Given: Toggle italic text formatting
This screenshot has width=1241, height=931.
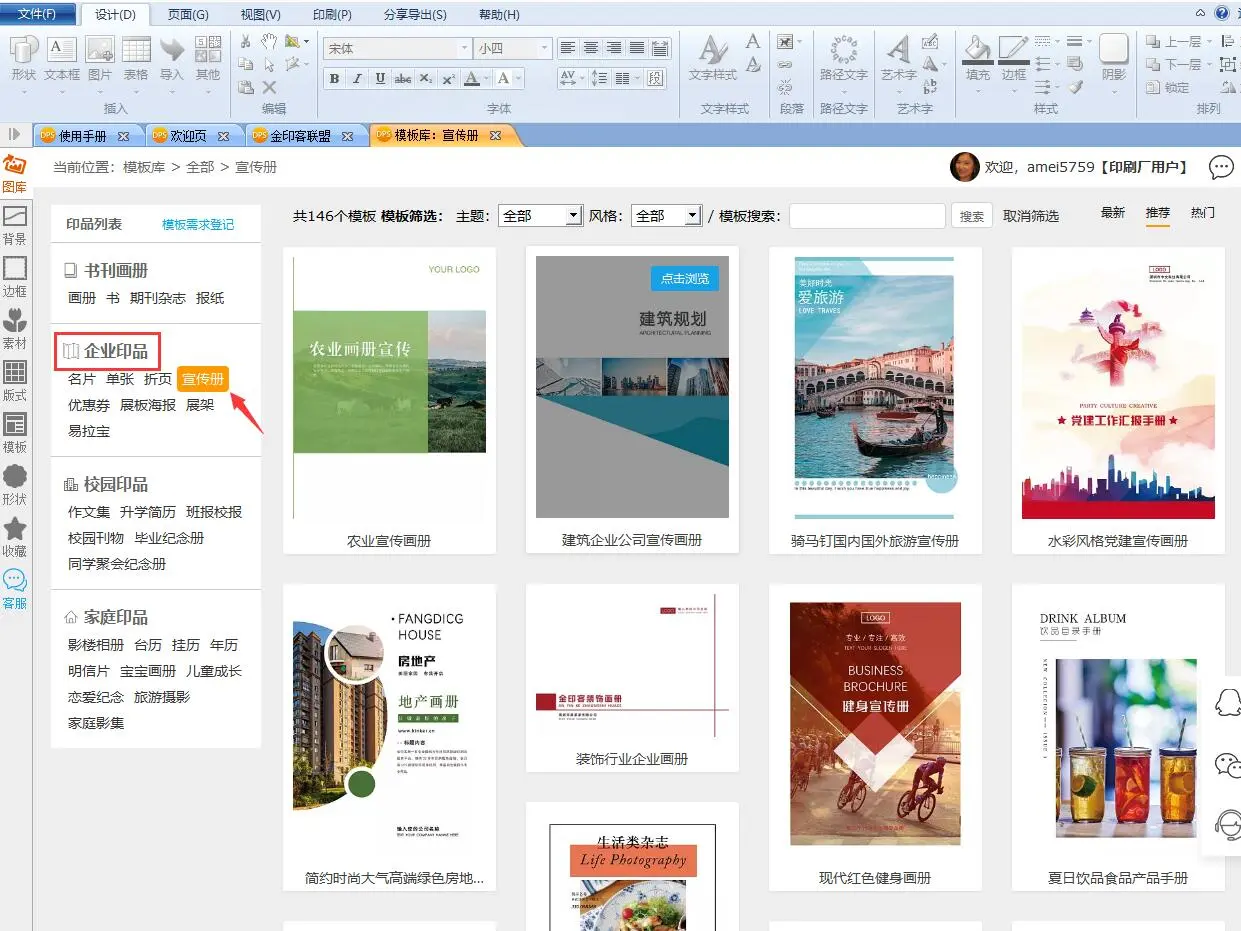Looking at the screenshot, I should (357, 79).
